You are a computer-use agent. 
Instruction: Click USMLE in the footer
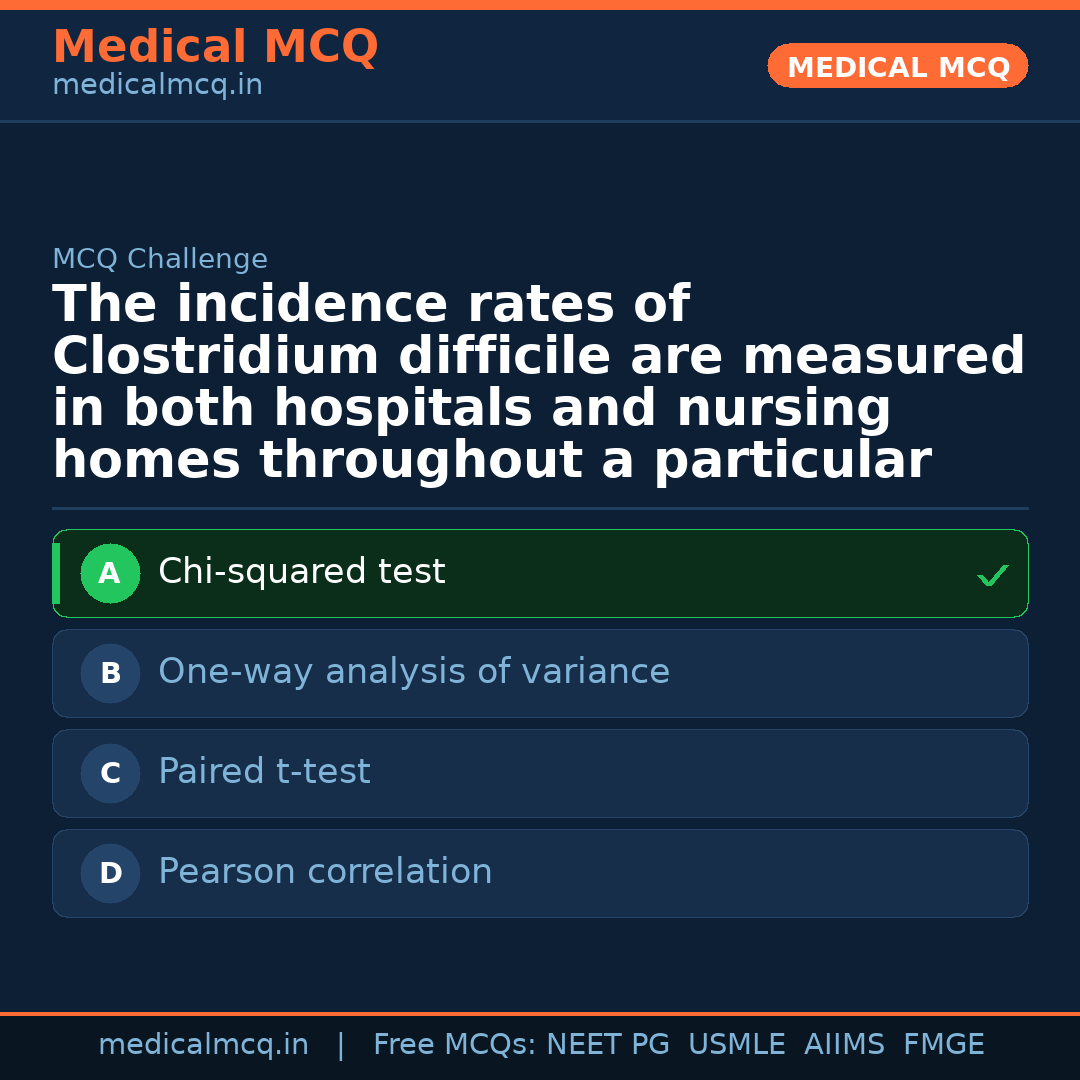736,1045
